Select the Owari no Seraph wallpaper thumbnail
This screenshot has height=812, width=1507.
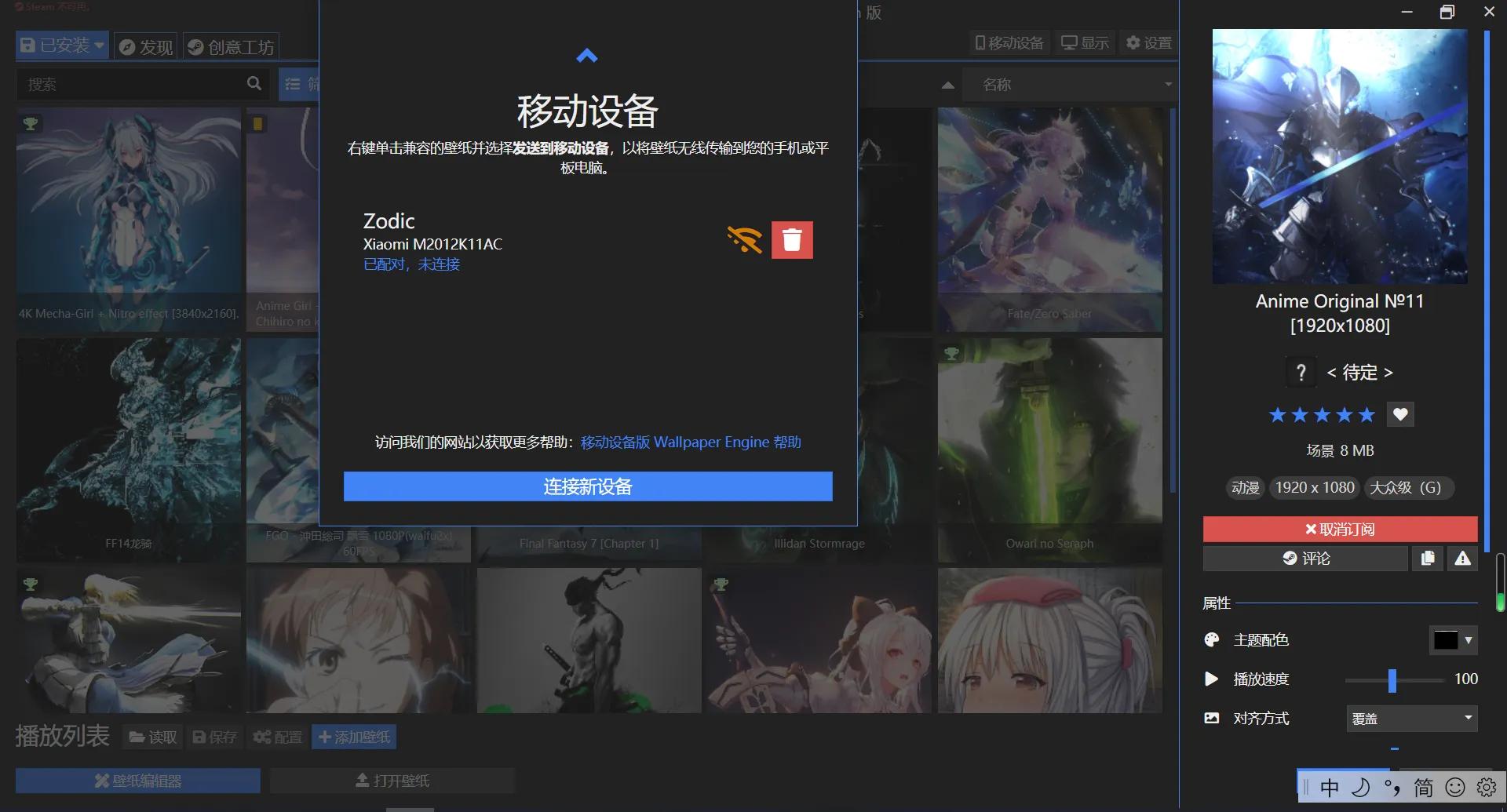[1049, 450]
